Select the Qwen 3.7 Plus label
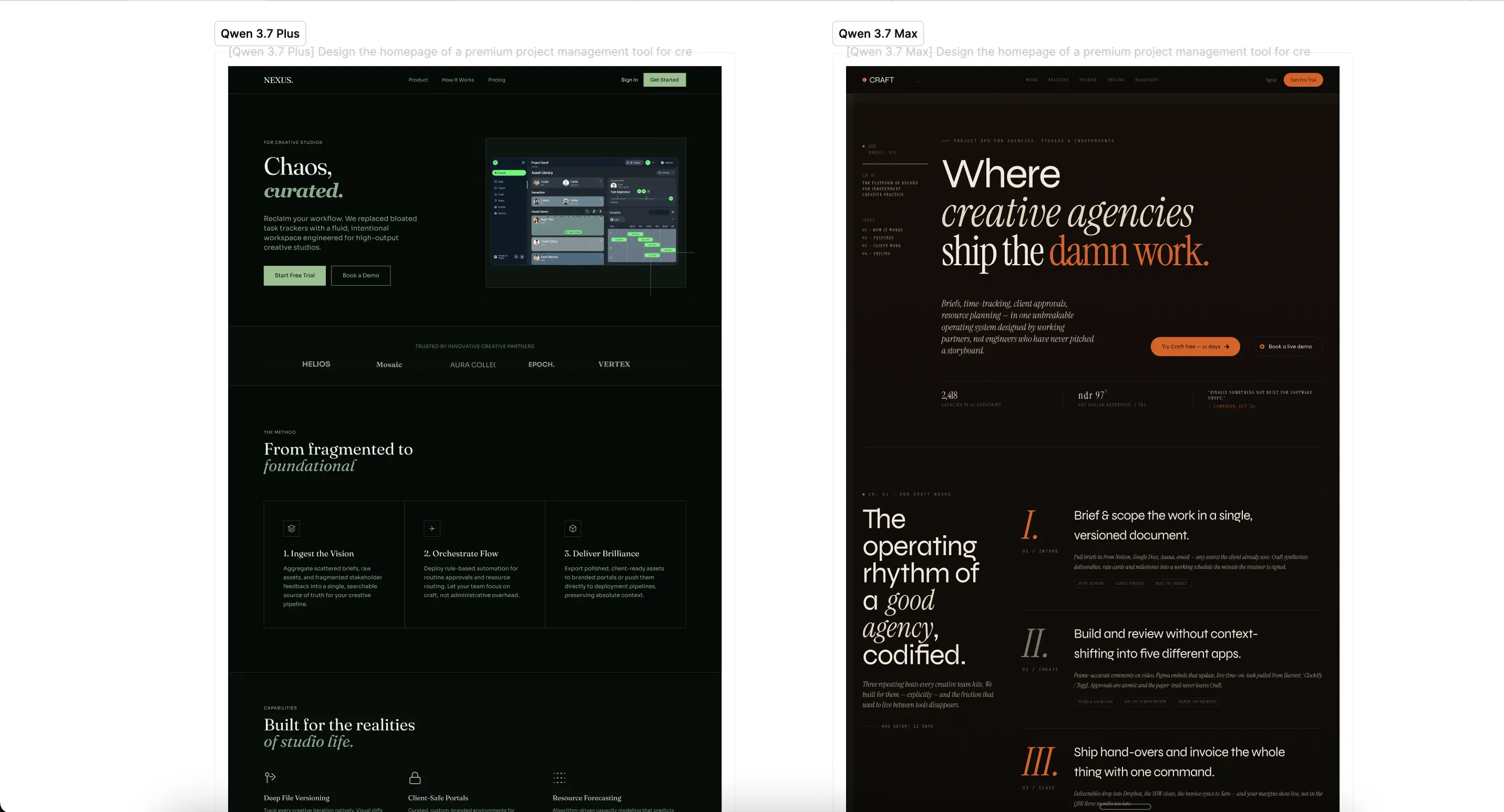Screen dimensions: 1504x812 pos(260,33)
